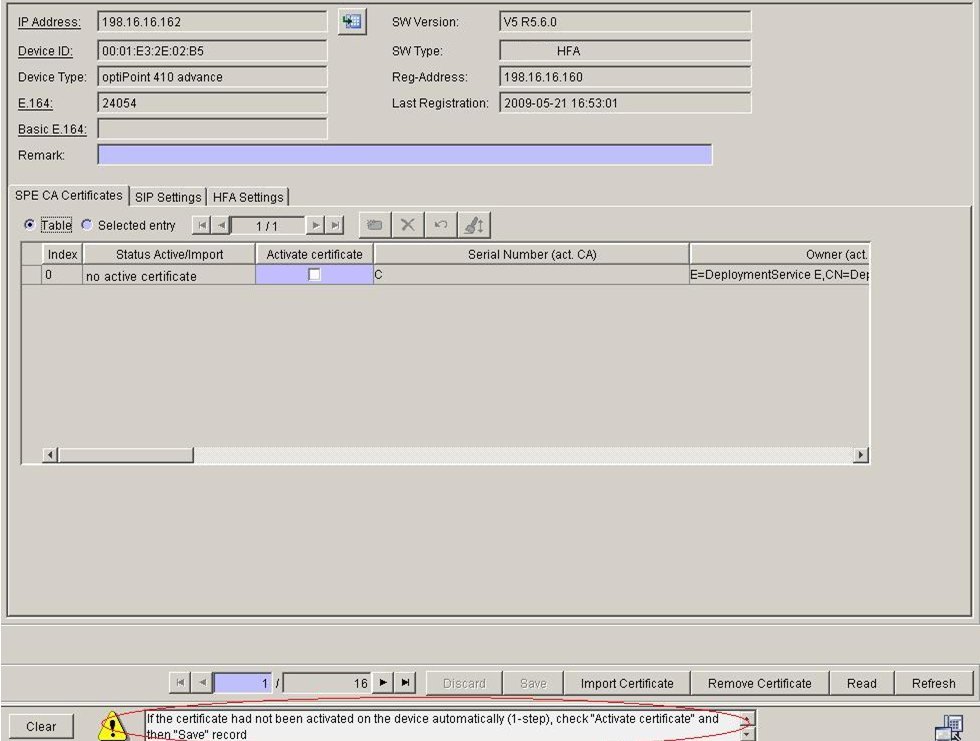980x741 pixels.
Task: Jump to last record in bottom navigator
Action: click(x=405, y=682)
